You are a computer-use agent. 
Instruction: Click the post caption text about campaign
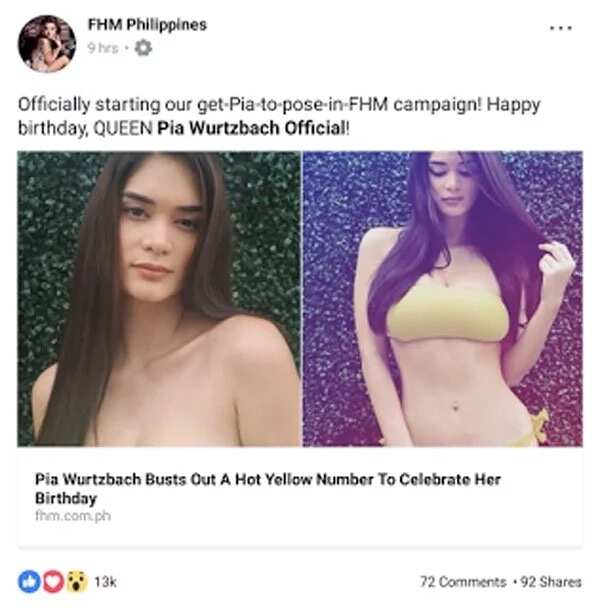[279, 116]
